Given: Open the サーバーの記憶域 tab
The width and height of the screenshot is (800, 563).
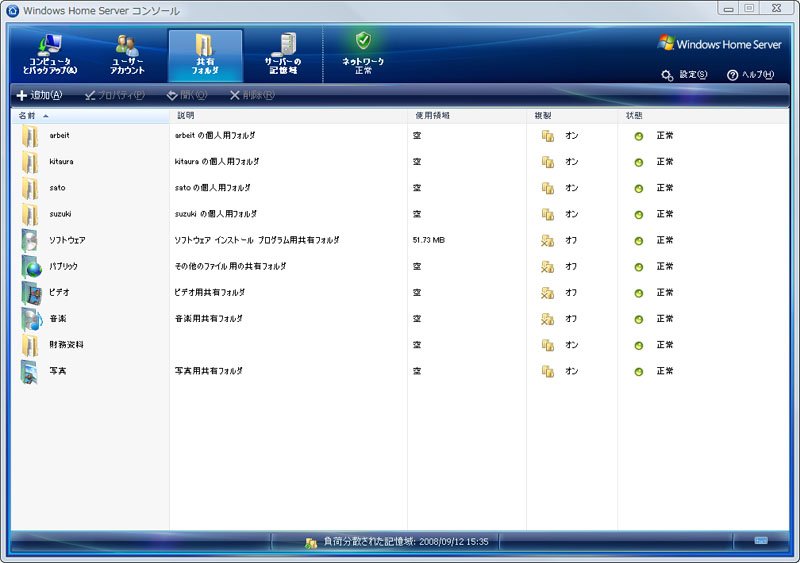Looking at the screenshot, I should 283,55.
